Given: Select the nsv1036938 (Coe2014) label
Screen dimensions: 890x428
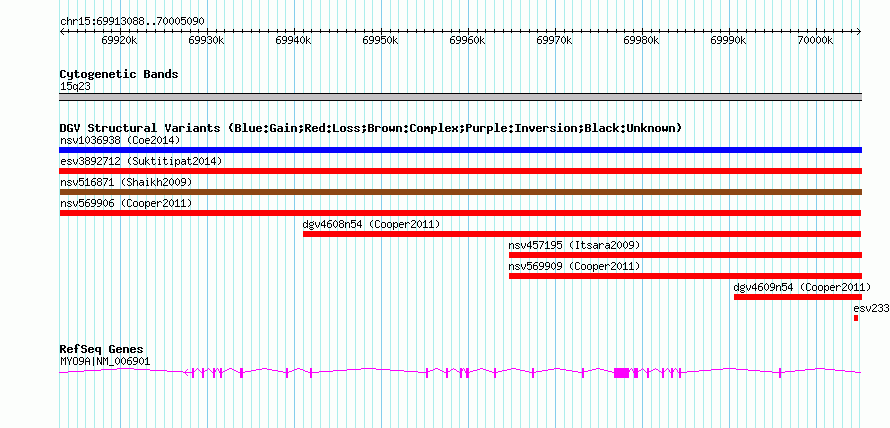Looking at the screenshot, I should [120, 140].
